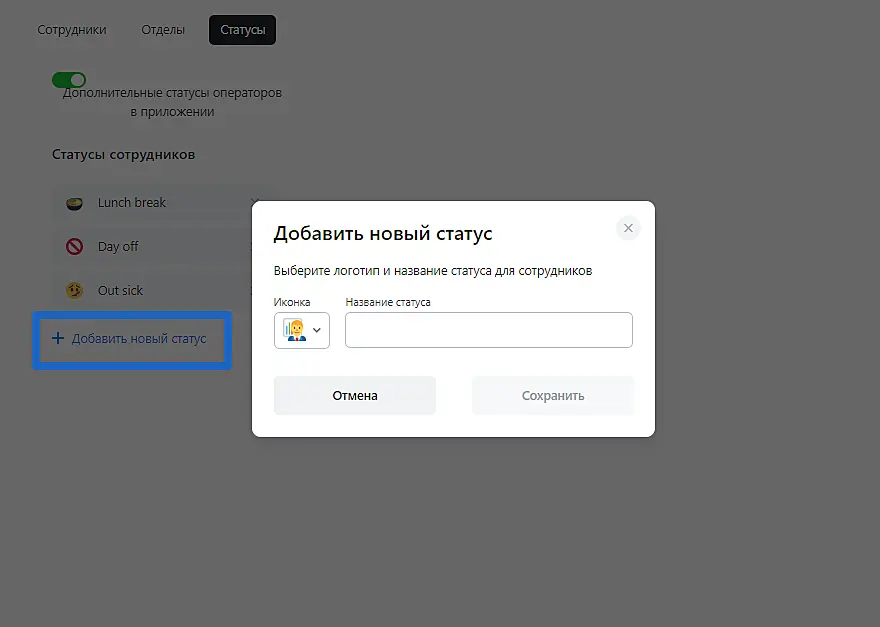This screenshot has height=627, width=880.
Task: Toggle Дополнительные статусы операторов switch off
Action: tap(69, 80)
